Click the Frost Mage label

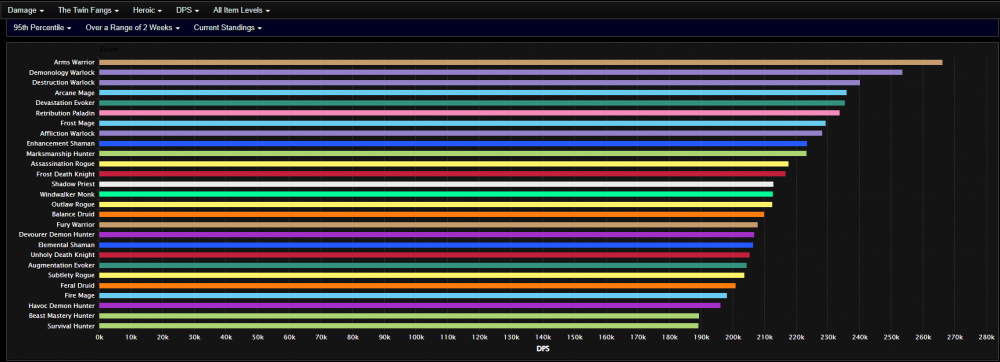point(78,123)
